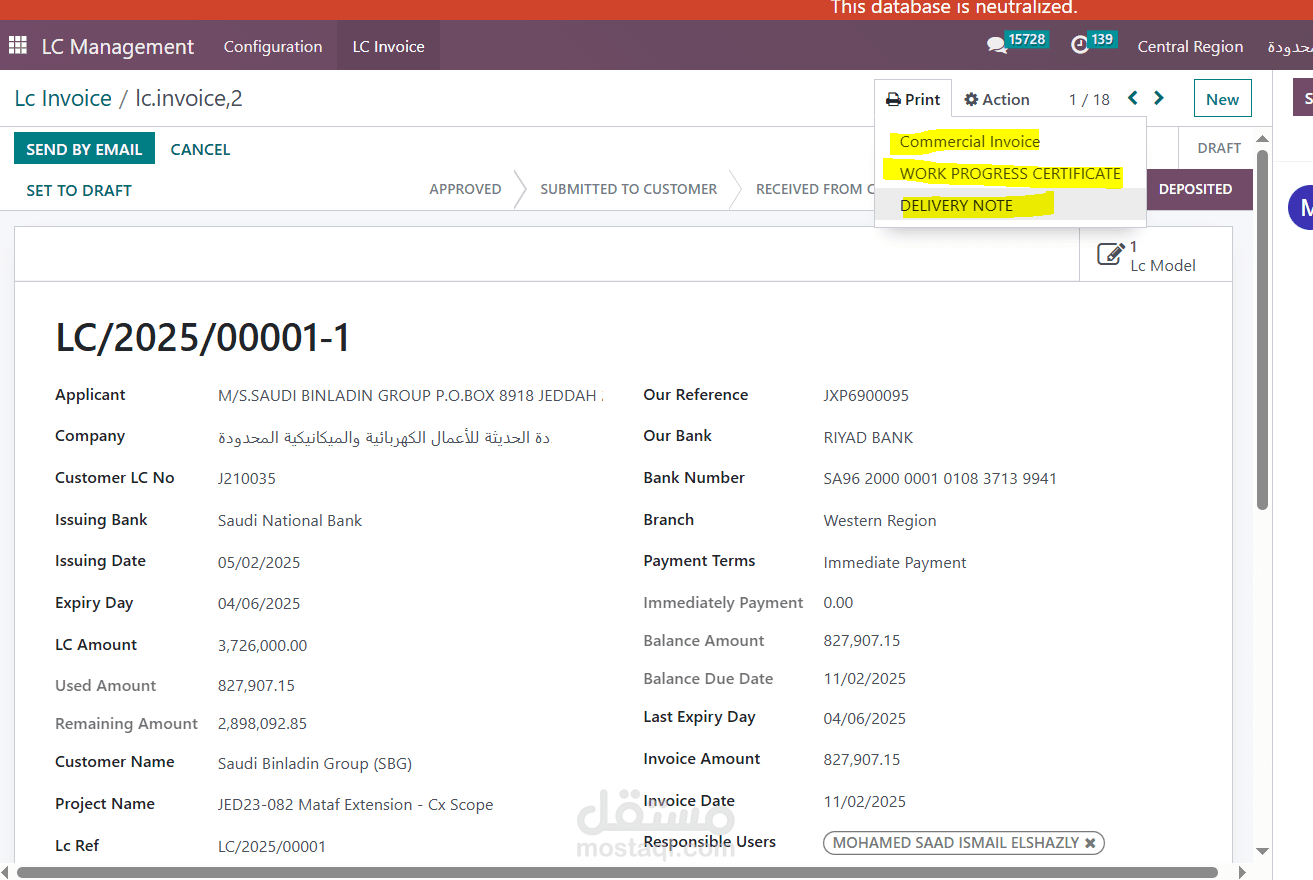Open the Action dropdown menu

tap(997, 99)
